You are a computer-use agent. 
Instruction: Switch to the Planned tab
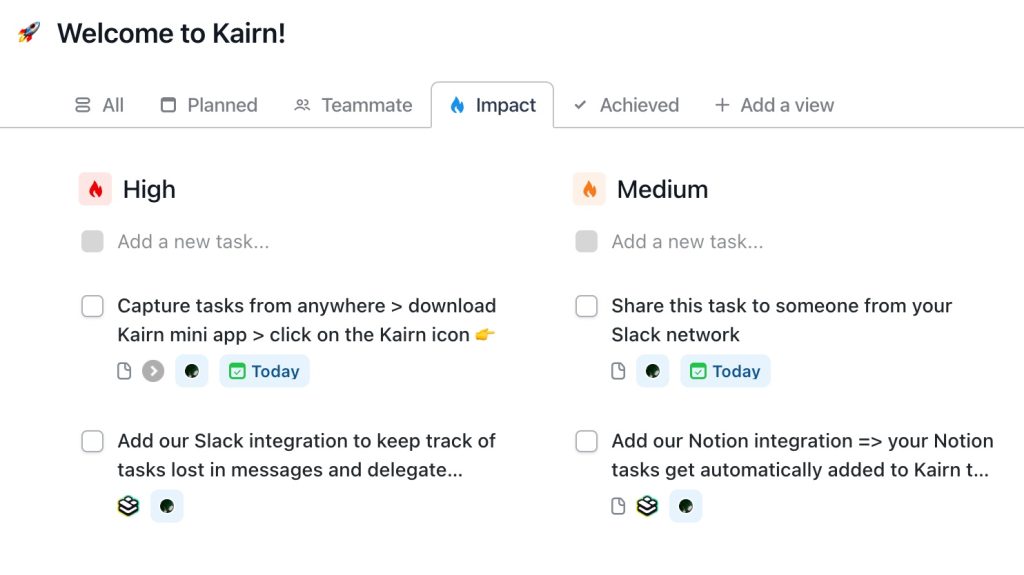[x=209, y=105]
